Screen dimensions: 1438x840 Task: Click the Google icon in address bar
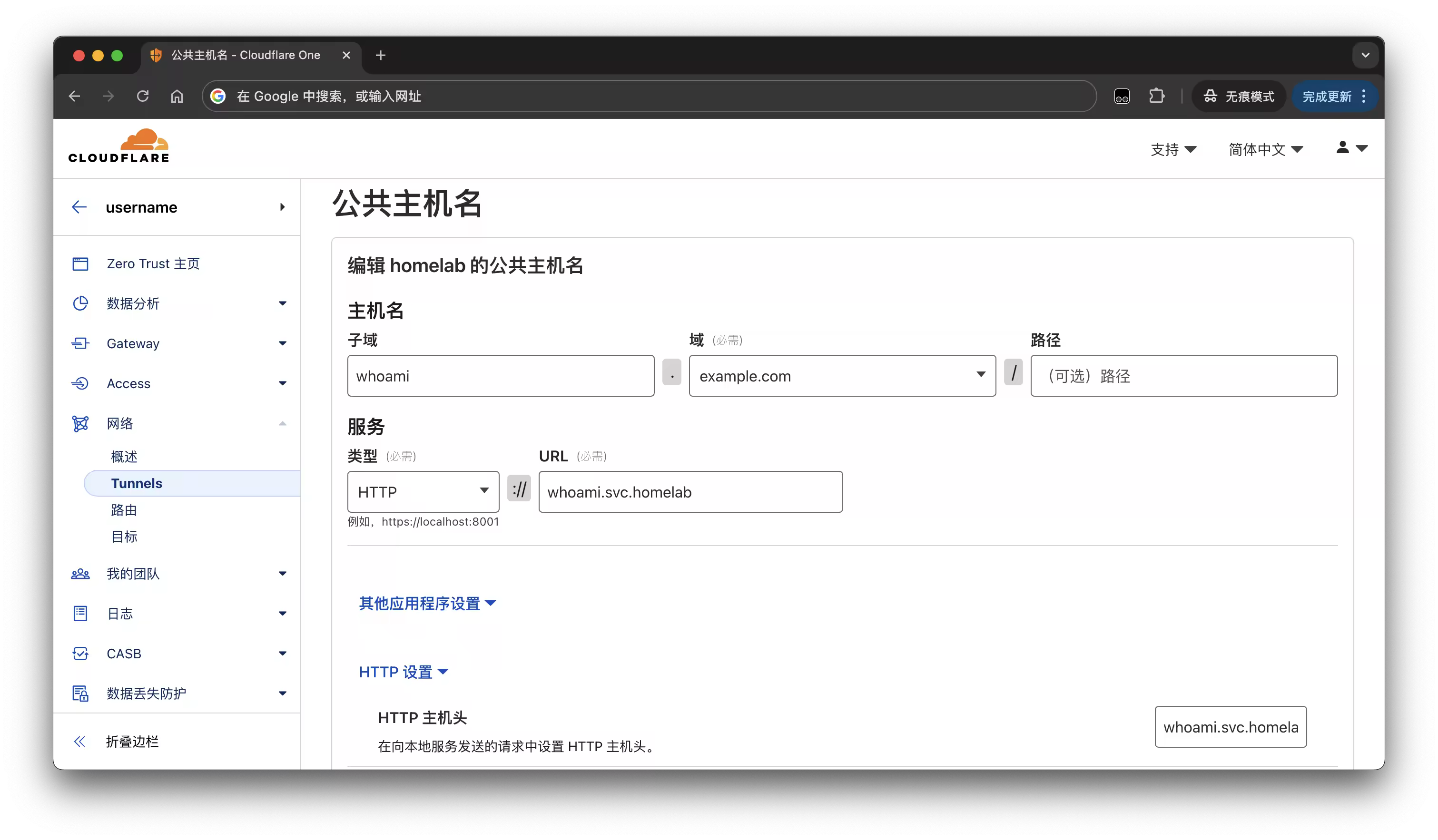217,97
